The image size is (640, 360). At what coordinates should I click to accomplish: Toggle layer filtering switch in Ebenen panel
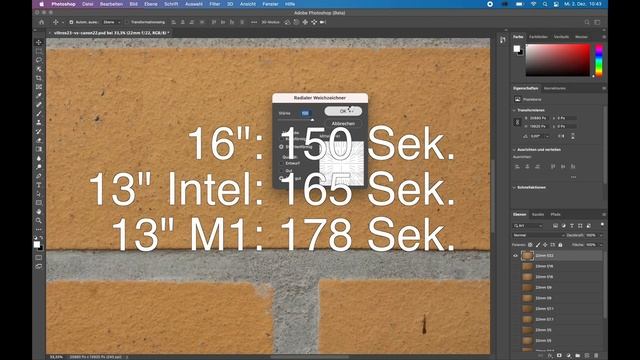click(x=602, y=225)
